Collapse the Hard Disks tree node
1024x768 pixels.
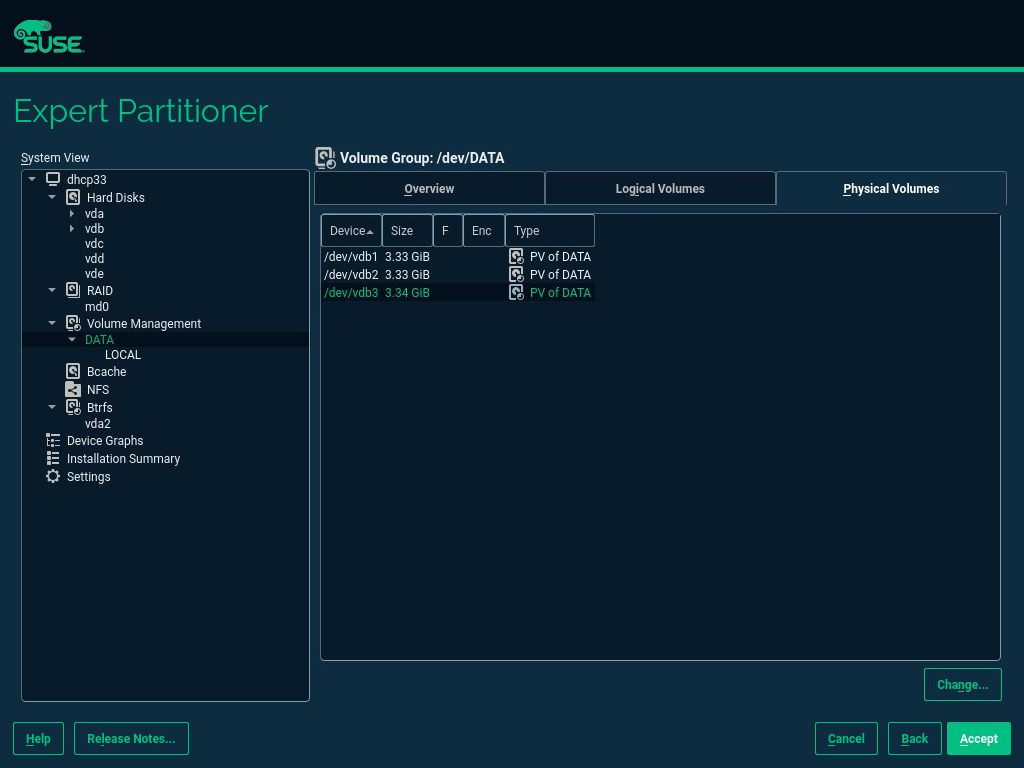(52, 197)
